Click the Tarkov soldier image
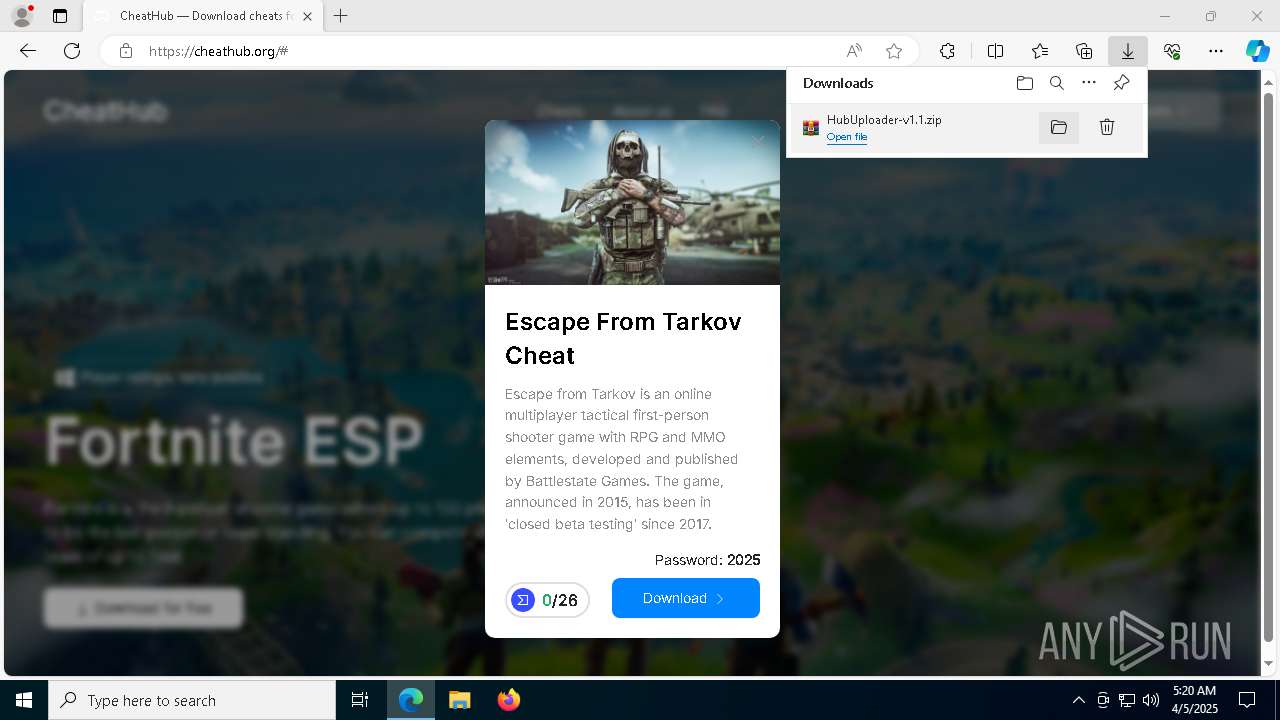 (x=632, y=202)
